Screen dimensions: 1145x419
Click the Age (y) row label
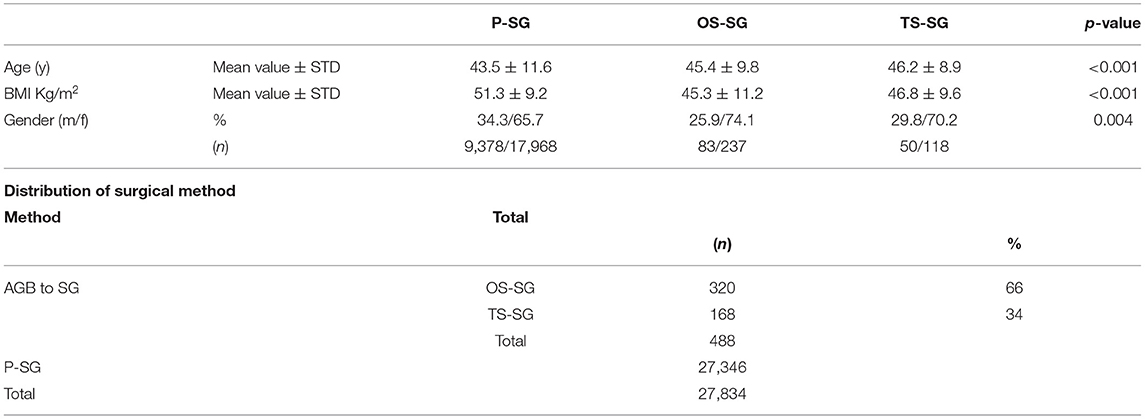click(26, 68)
